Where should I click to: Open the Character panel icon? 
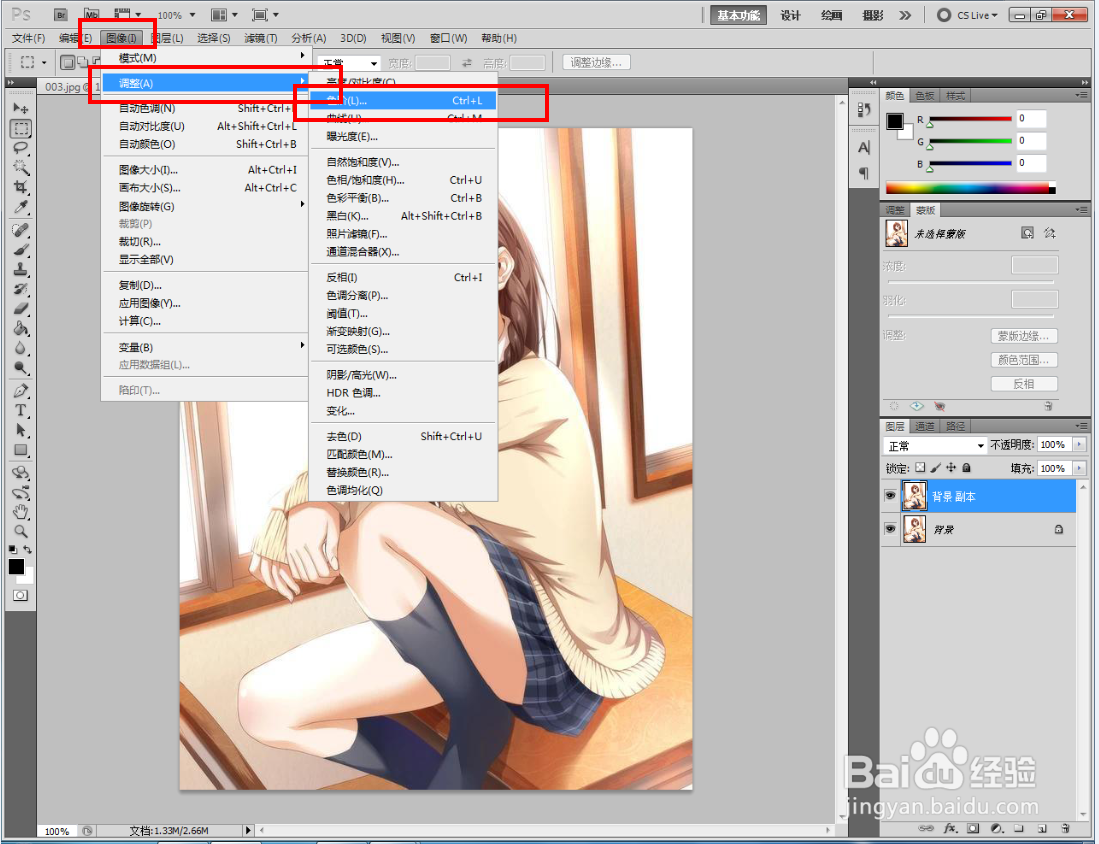tap(864, 148)
